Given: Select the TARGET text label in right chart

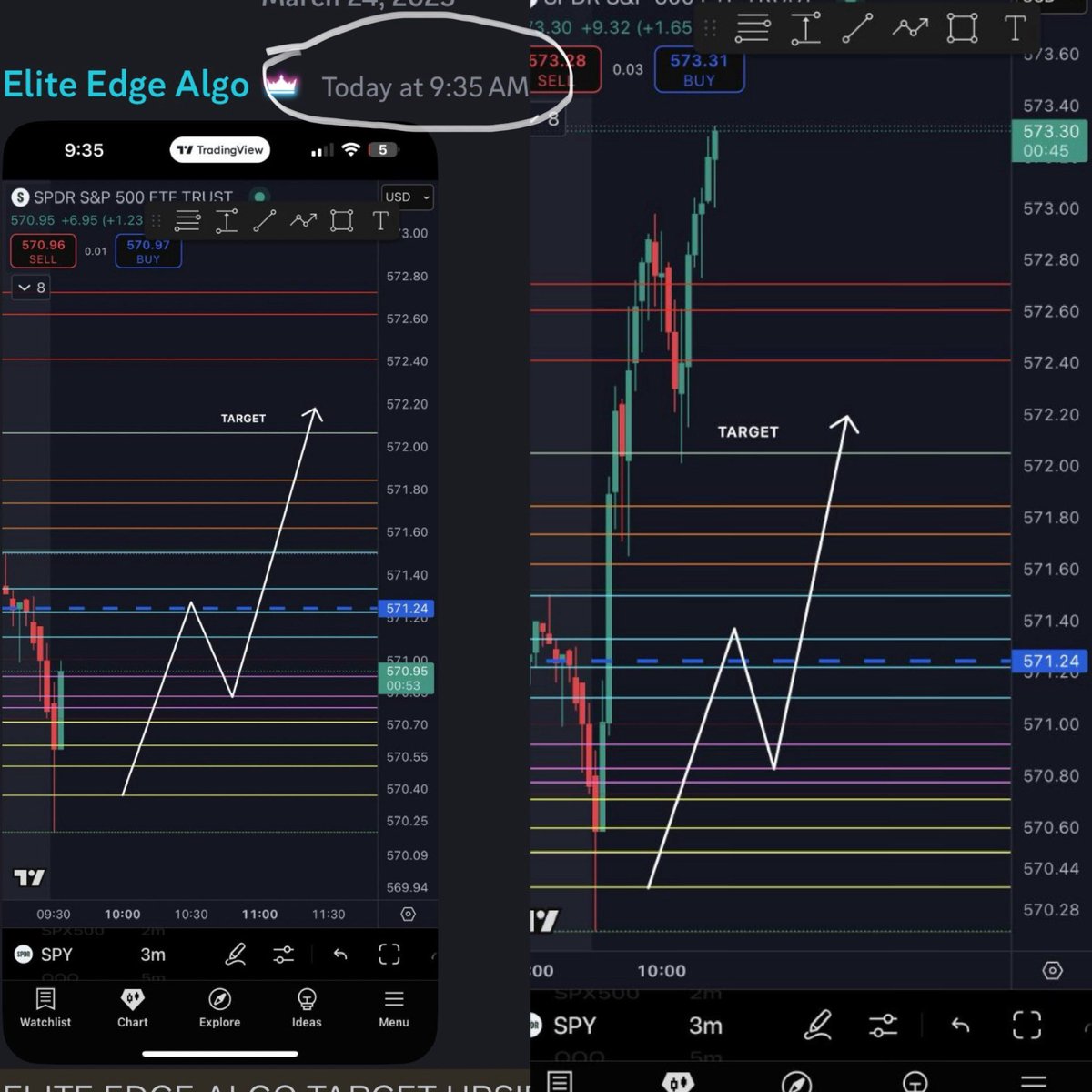Looking at the screenshot, I should tap(748, 432).
